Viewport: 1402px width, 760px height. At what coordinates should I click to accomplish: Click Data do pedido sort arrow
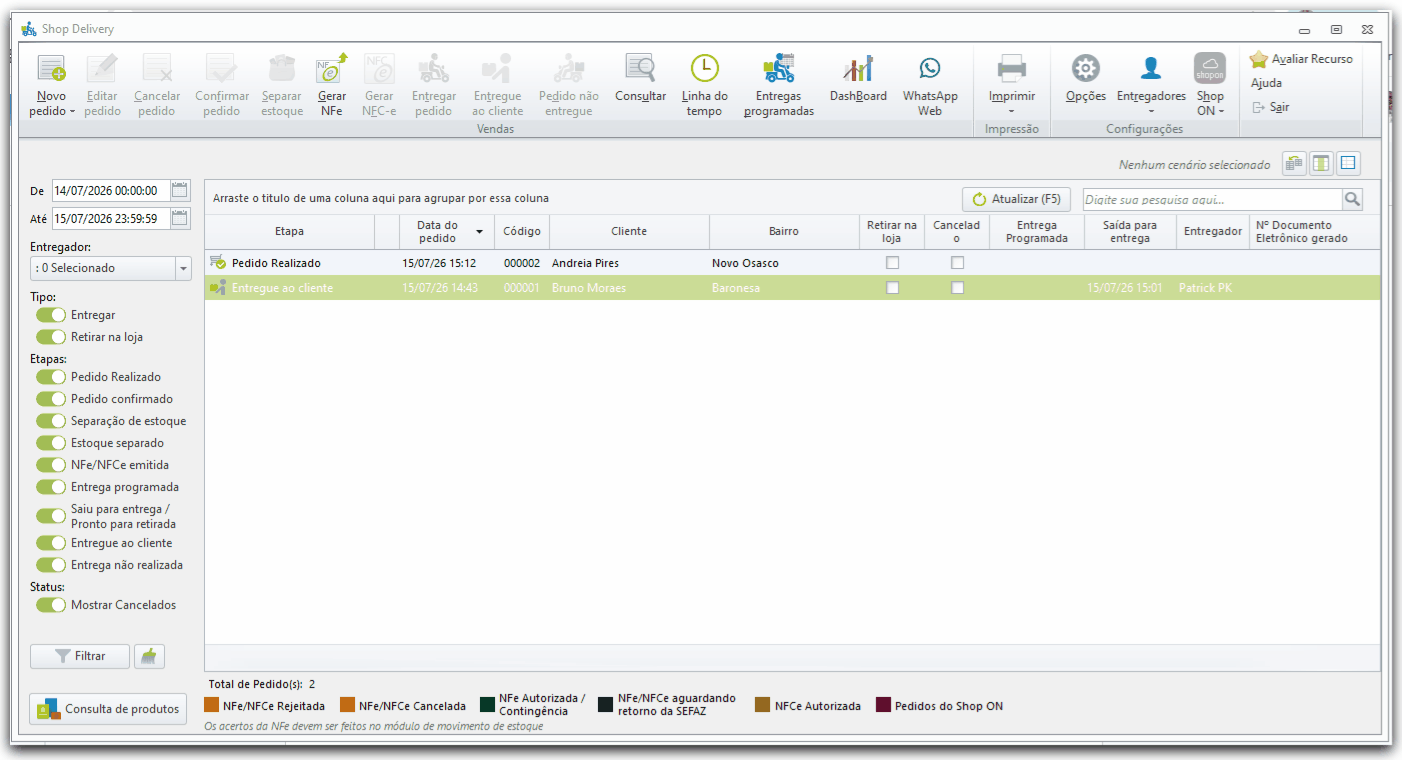pyautogui.click(x=479, y=232)
